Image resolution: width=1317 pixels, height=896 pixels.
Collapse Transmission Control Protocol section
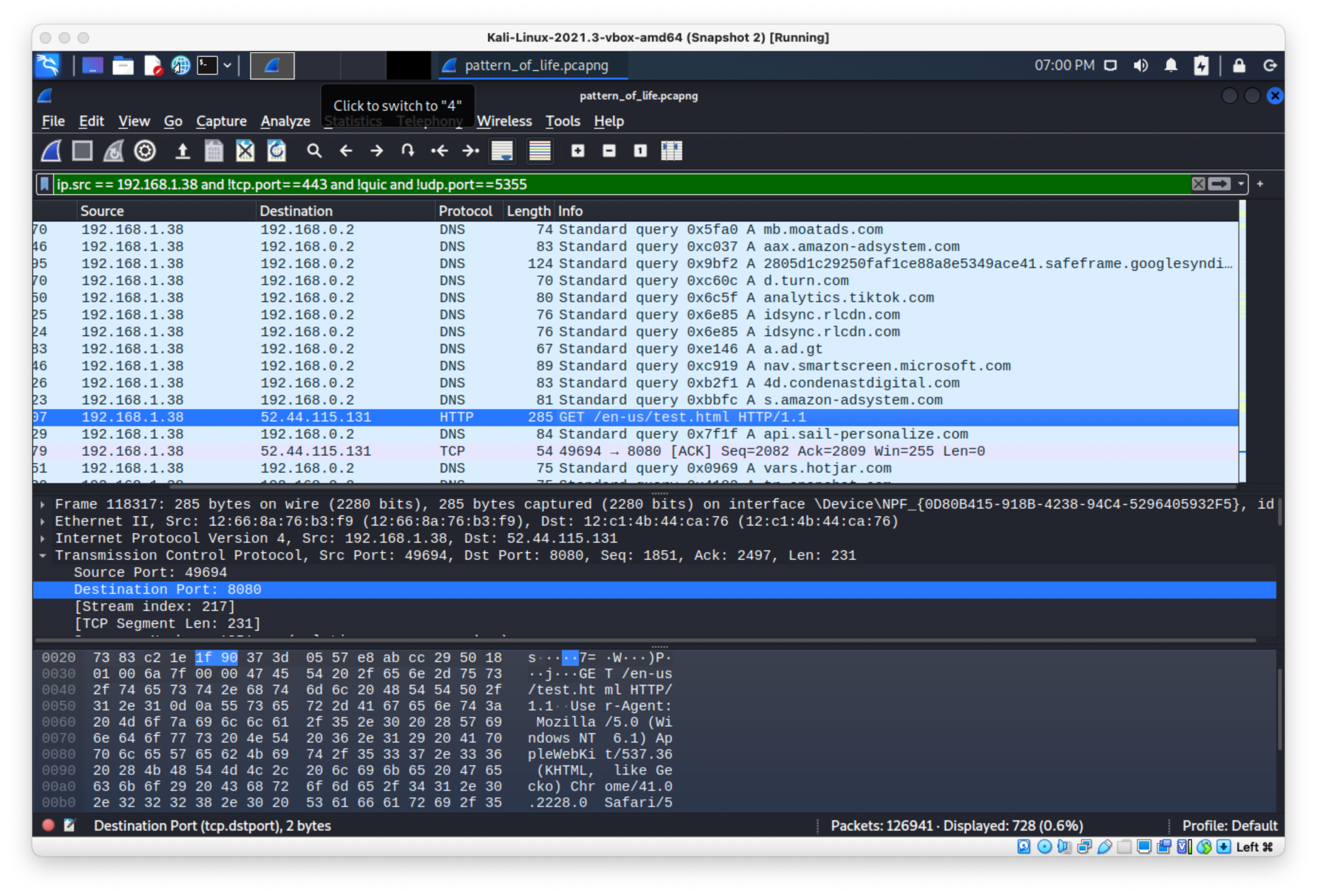(43, 555)
